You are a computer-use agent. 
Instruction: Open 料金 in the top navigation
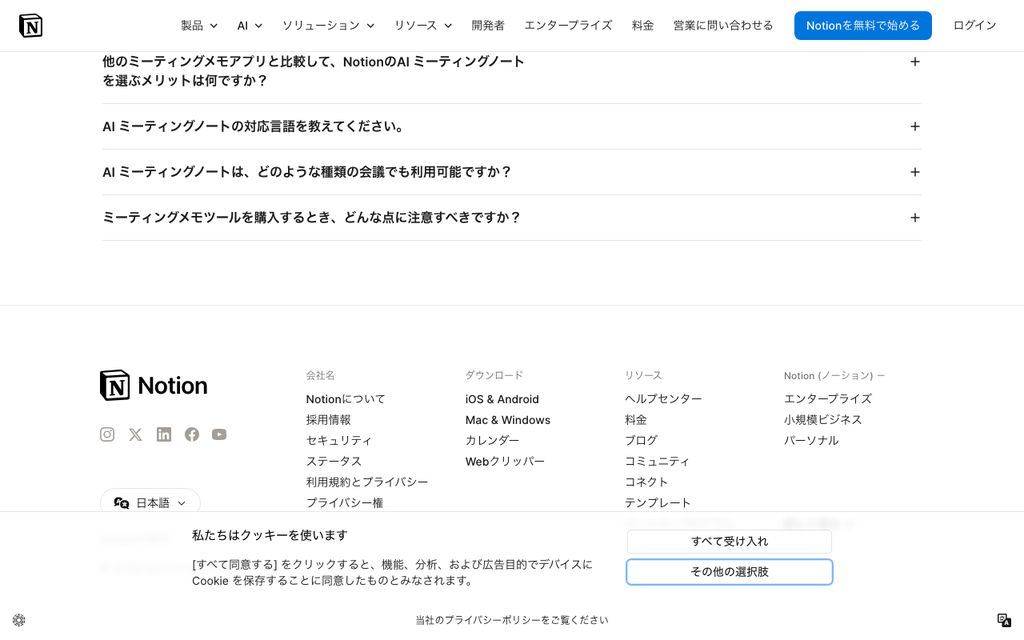pyautogui.click(x=643, y=25)
